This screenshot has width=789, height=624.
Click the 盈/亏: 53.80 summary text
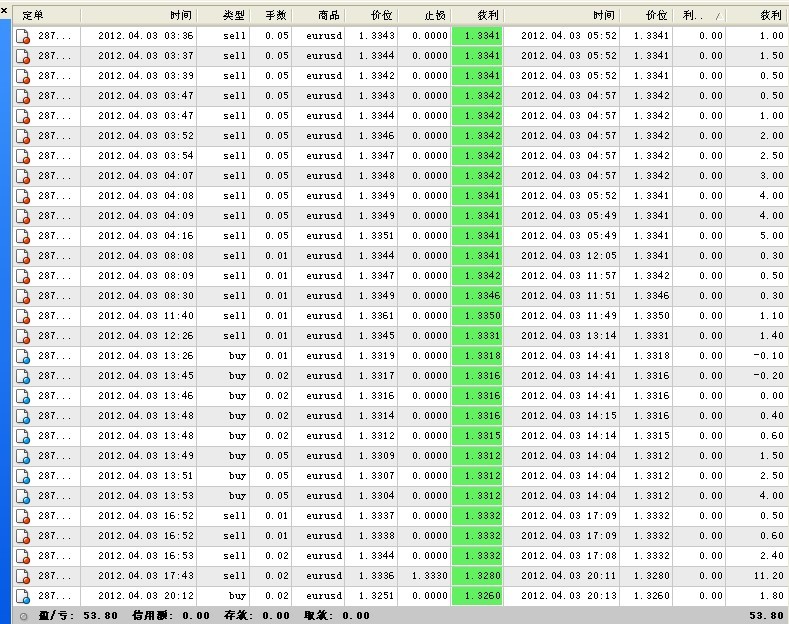pos(78,615)
